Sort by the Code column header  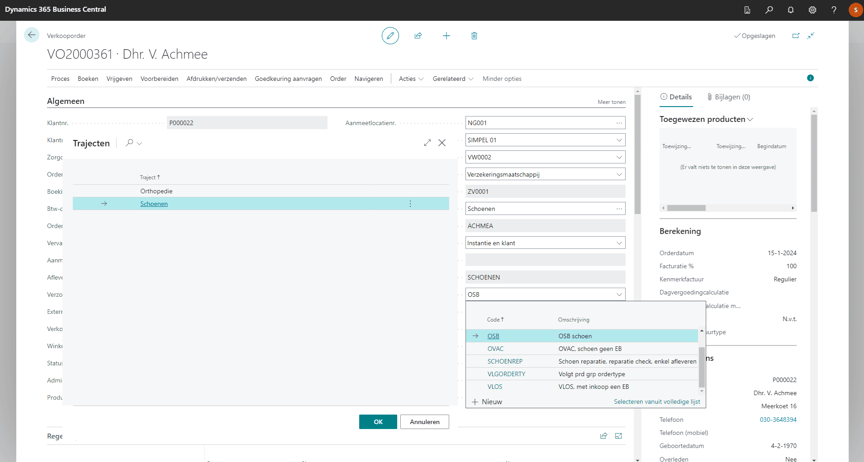click(495, 320)
